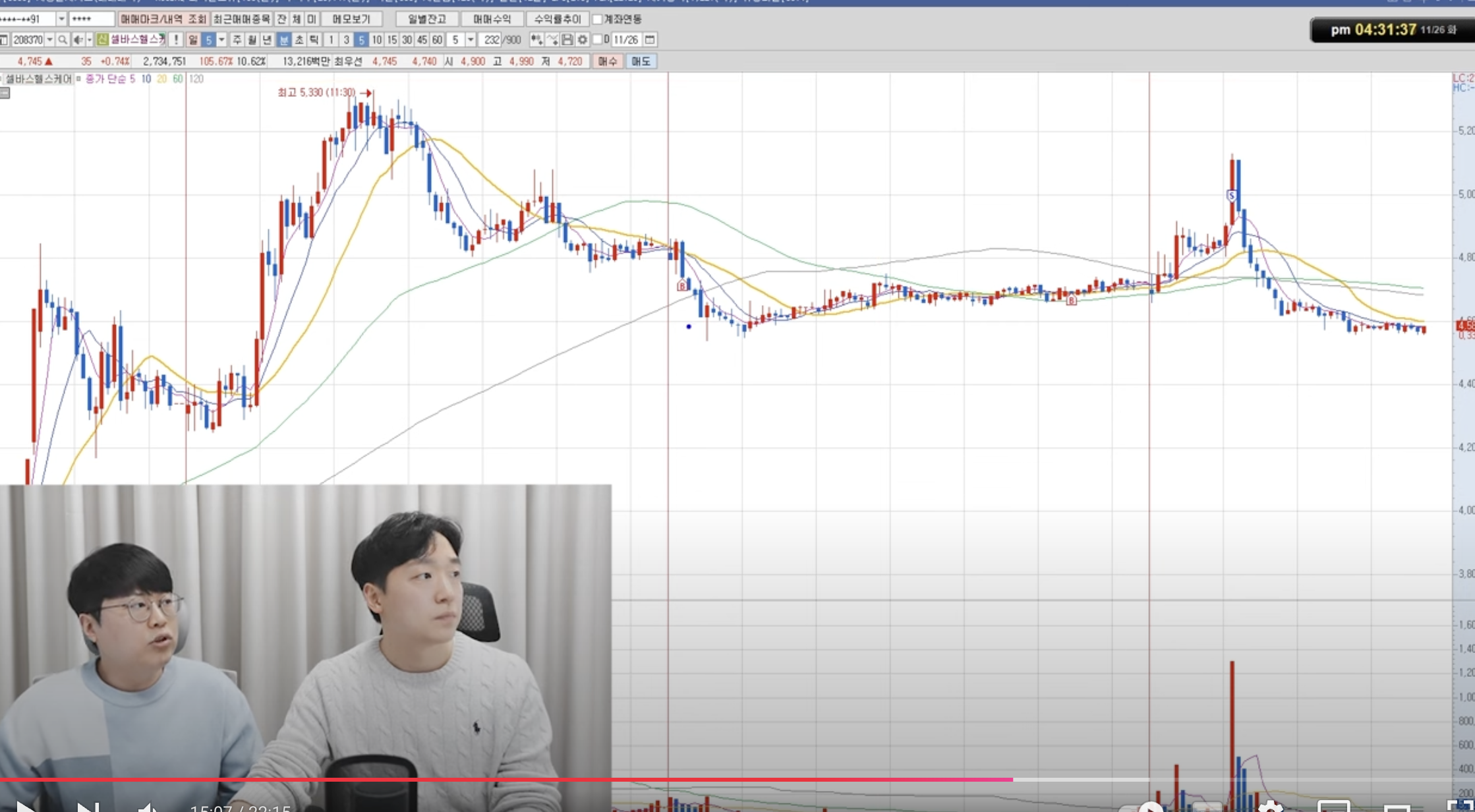Click the blue 매도 sell button
1475x812 pixels.
[x=641, y=61]
